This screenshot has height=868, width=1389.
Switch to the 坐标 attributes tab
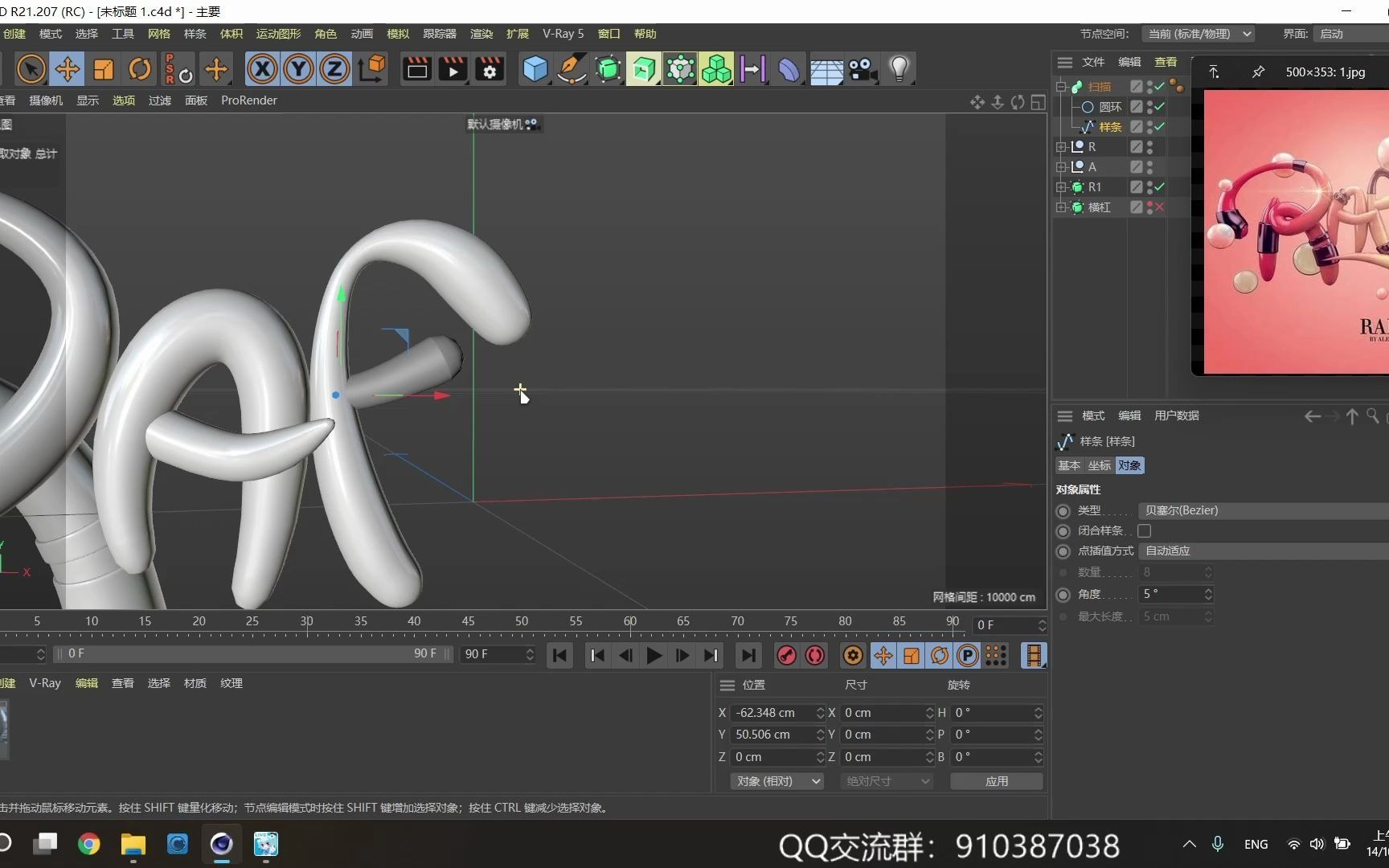1100,465
